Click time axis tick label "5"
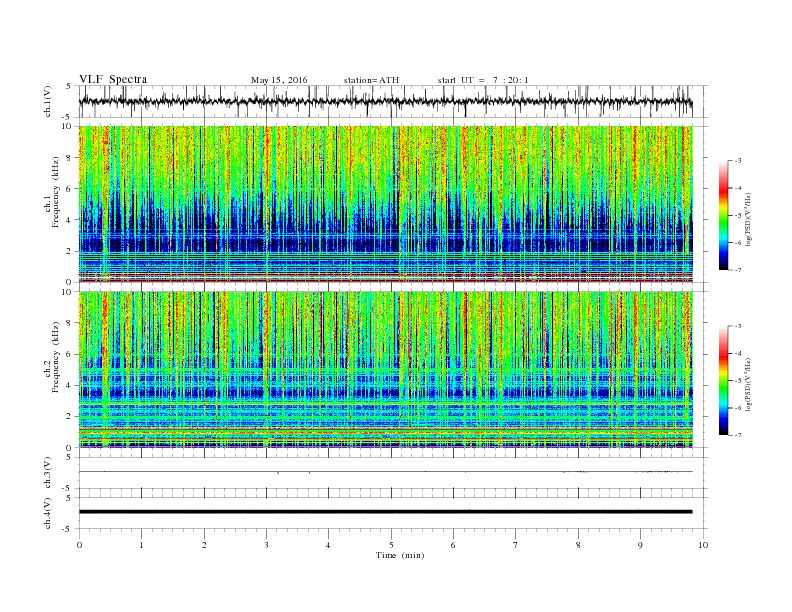 [391, 545]
